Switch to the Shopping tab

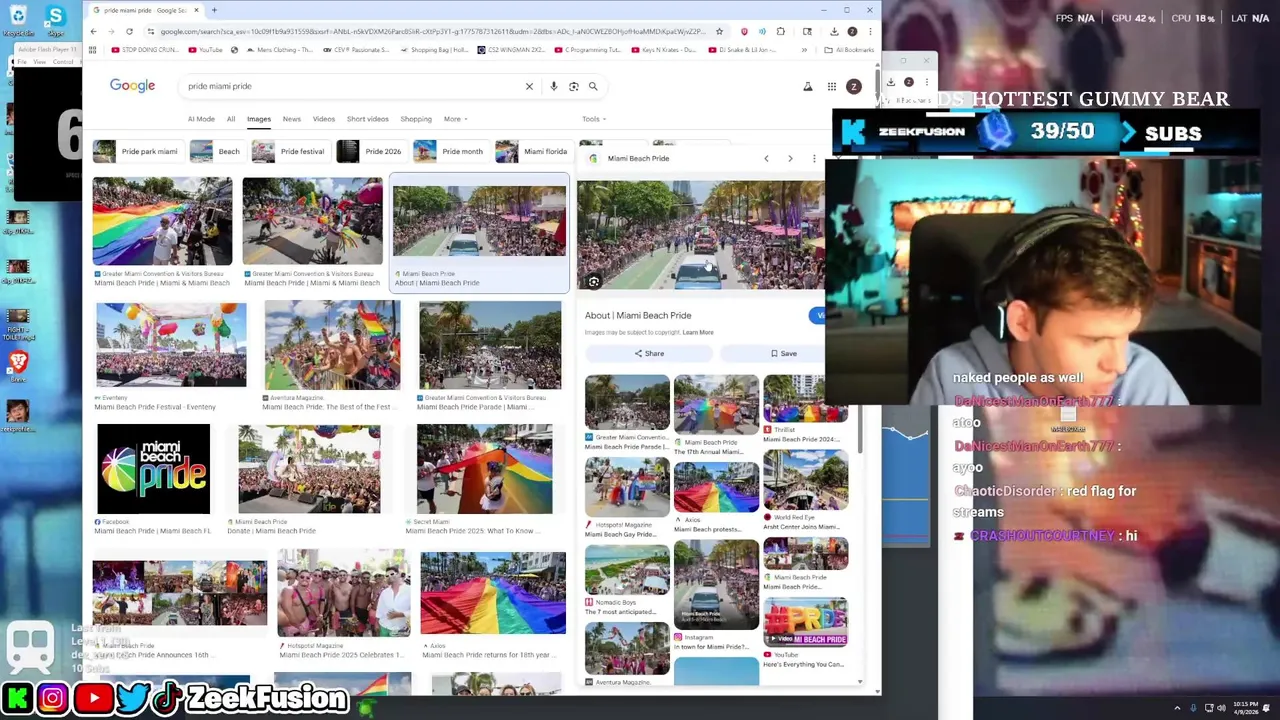[x=416, y=119]
